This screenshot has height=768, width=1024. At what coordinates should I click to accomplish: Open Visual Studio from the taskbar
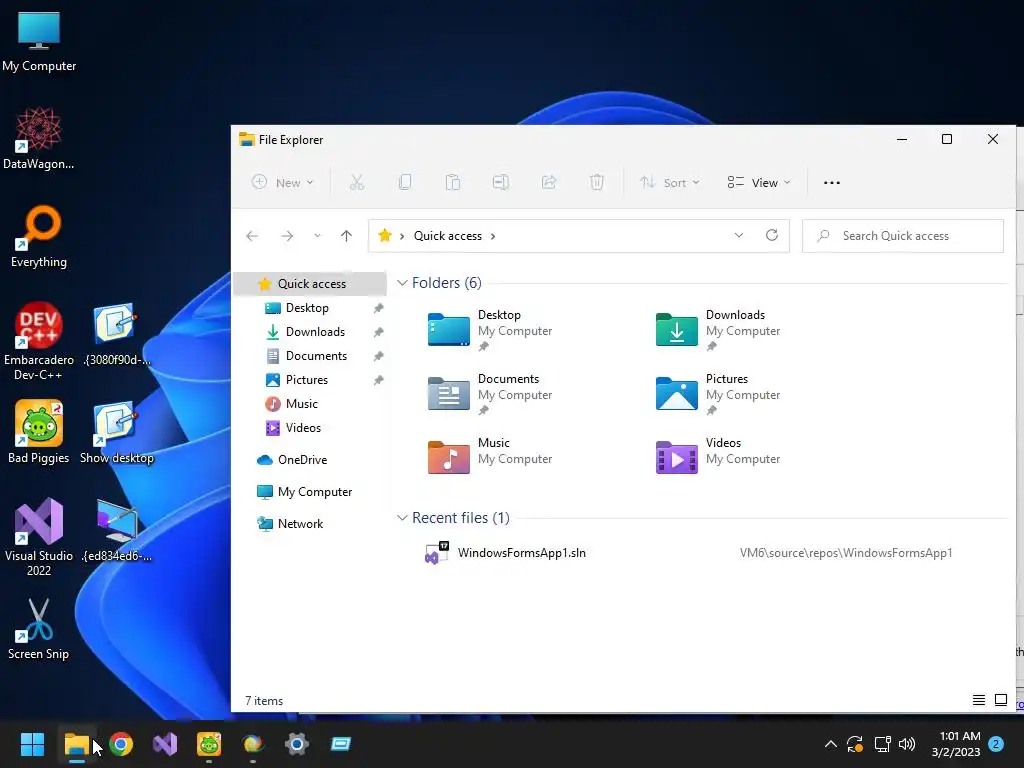click(x=165, y=744)
